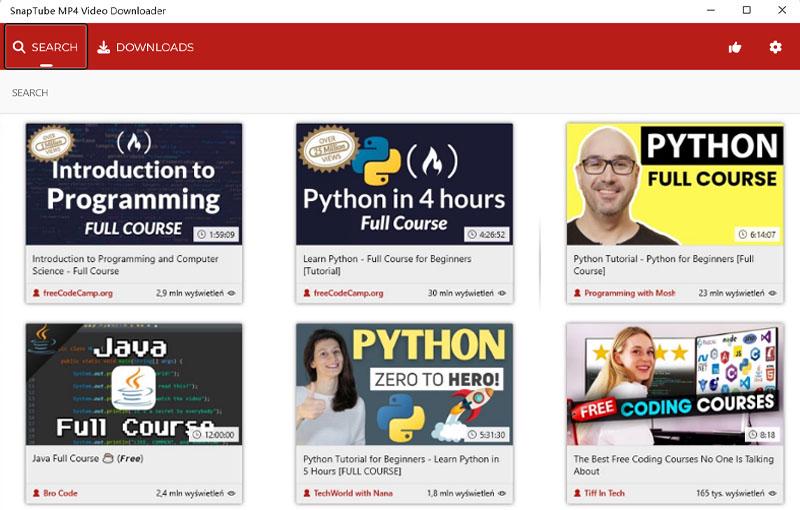Open the Introduction to Programming video thumbnail
This screenshot has height=510, width=800.
(x=134, y=184)
